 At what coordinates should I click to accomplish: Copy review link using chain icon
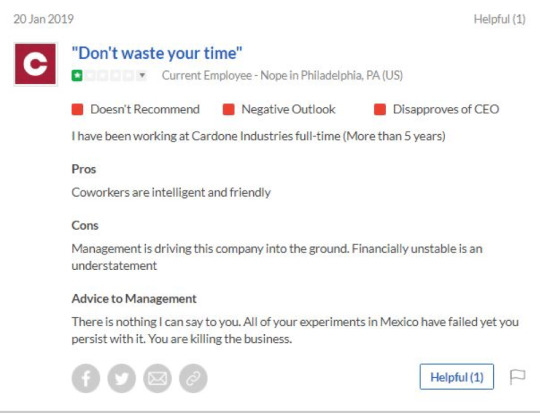tap(193, 378)
